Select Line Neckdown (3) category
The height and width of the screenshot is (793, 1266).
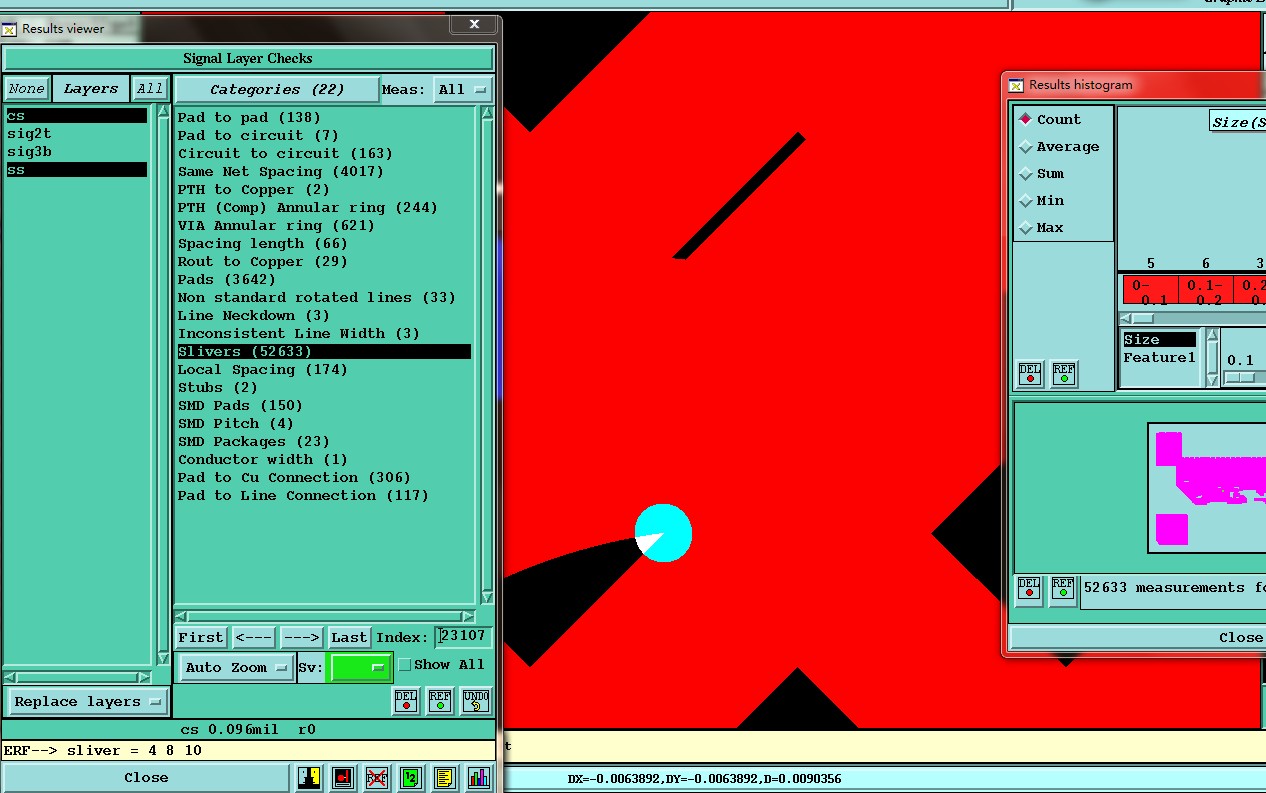pyautogui.click(x=324, y=315)
